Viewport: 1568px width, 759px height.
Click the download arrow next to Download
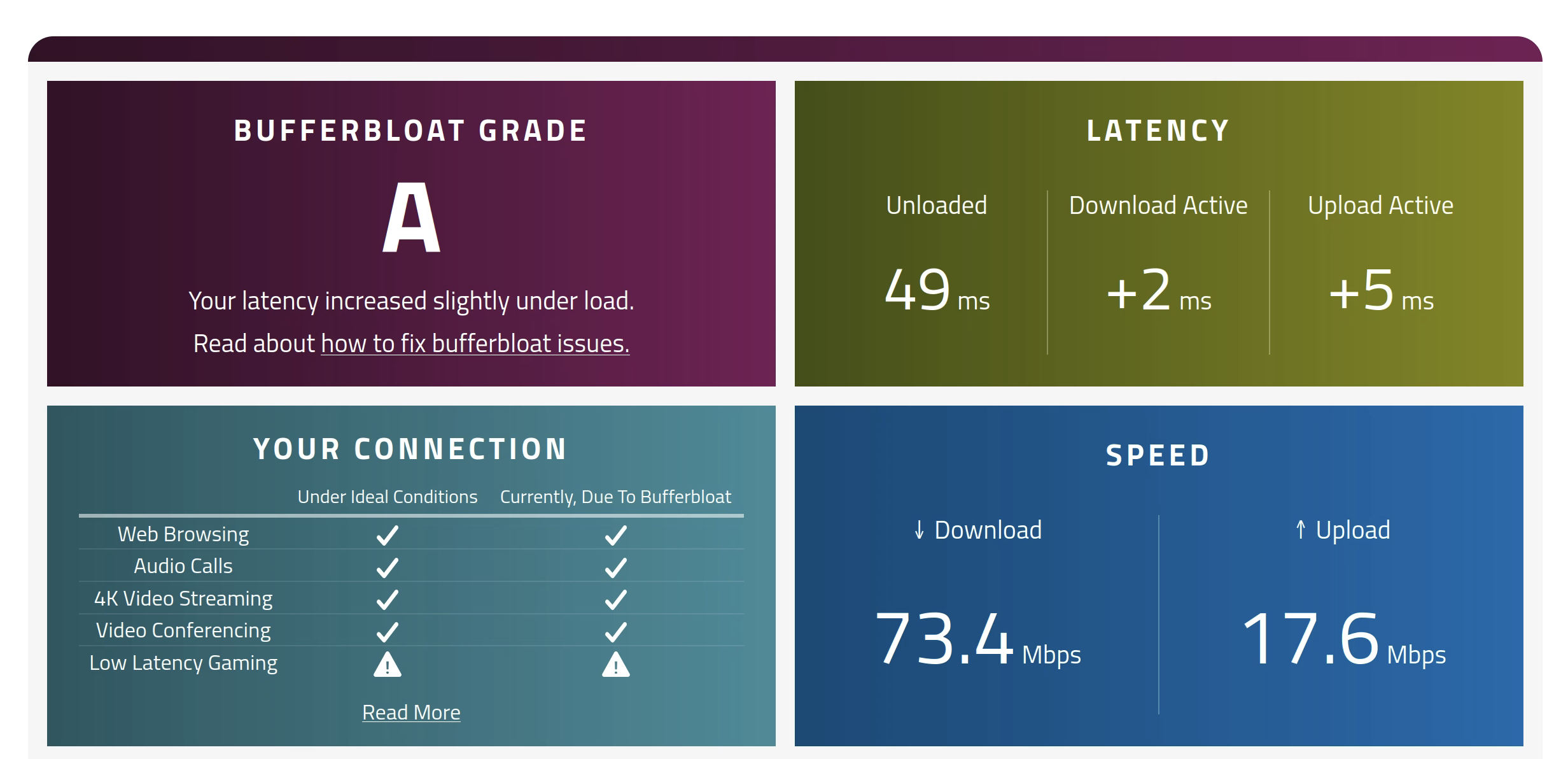[x=919, y=530]
